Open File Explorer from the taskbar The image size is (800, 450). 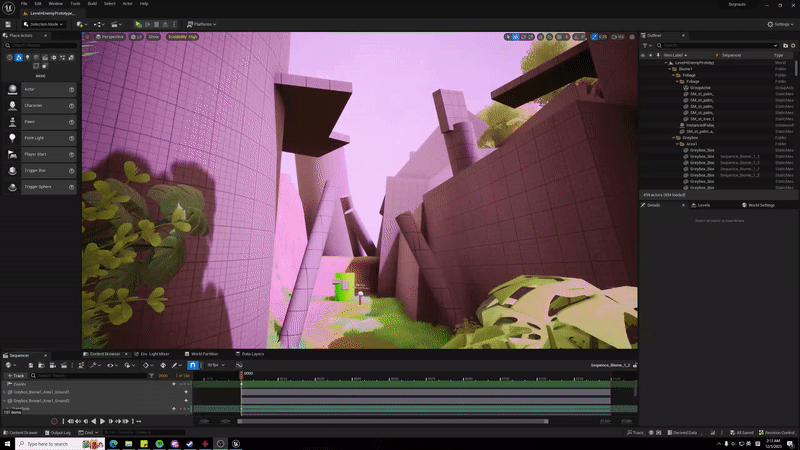tap(129, 444)
